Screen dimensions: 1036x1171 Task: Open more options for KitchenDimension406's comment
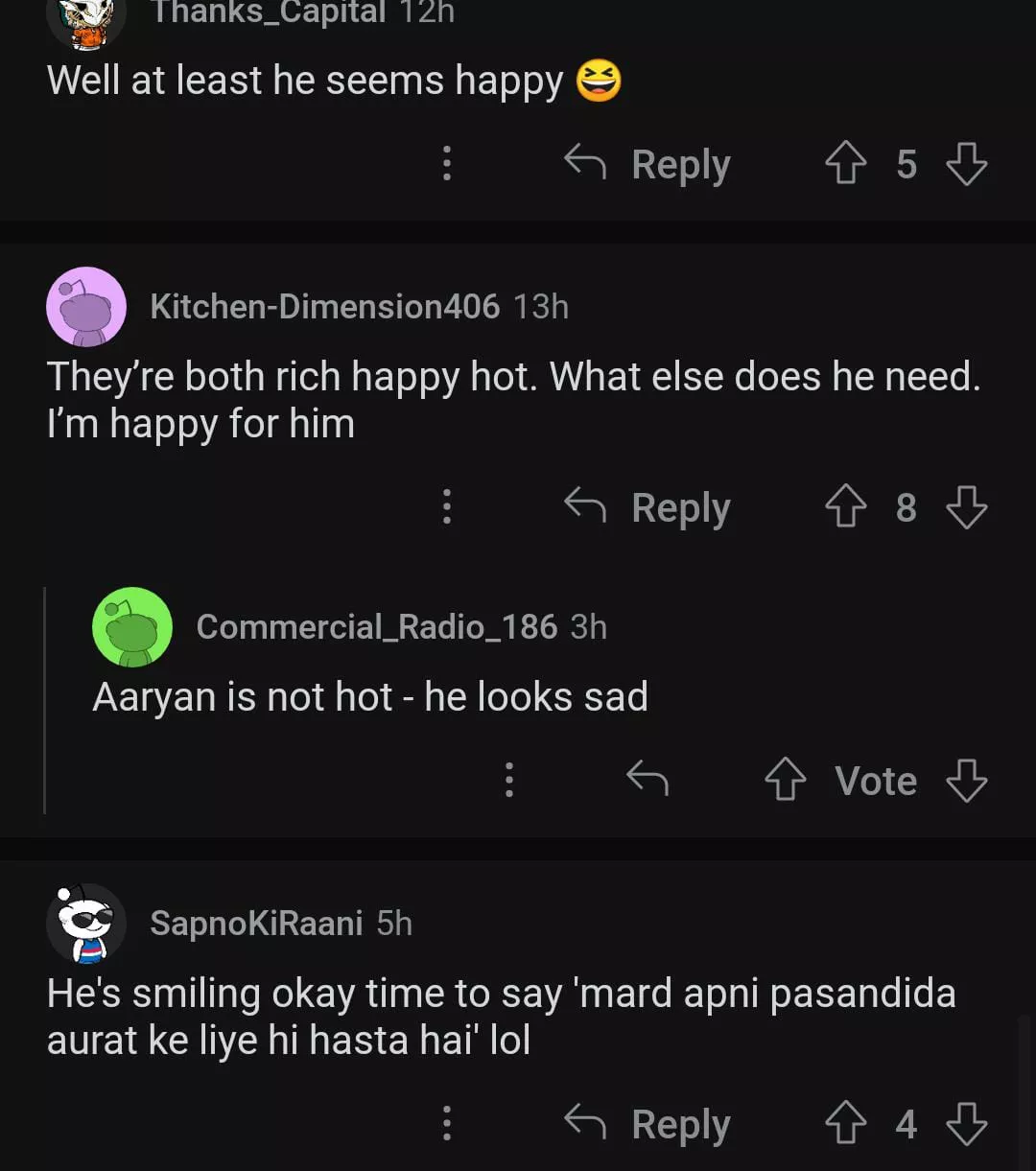[446, 507]
